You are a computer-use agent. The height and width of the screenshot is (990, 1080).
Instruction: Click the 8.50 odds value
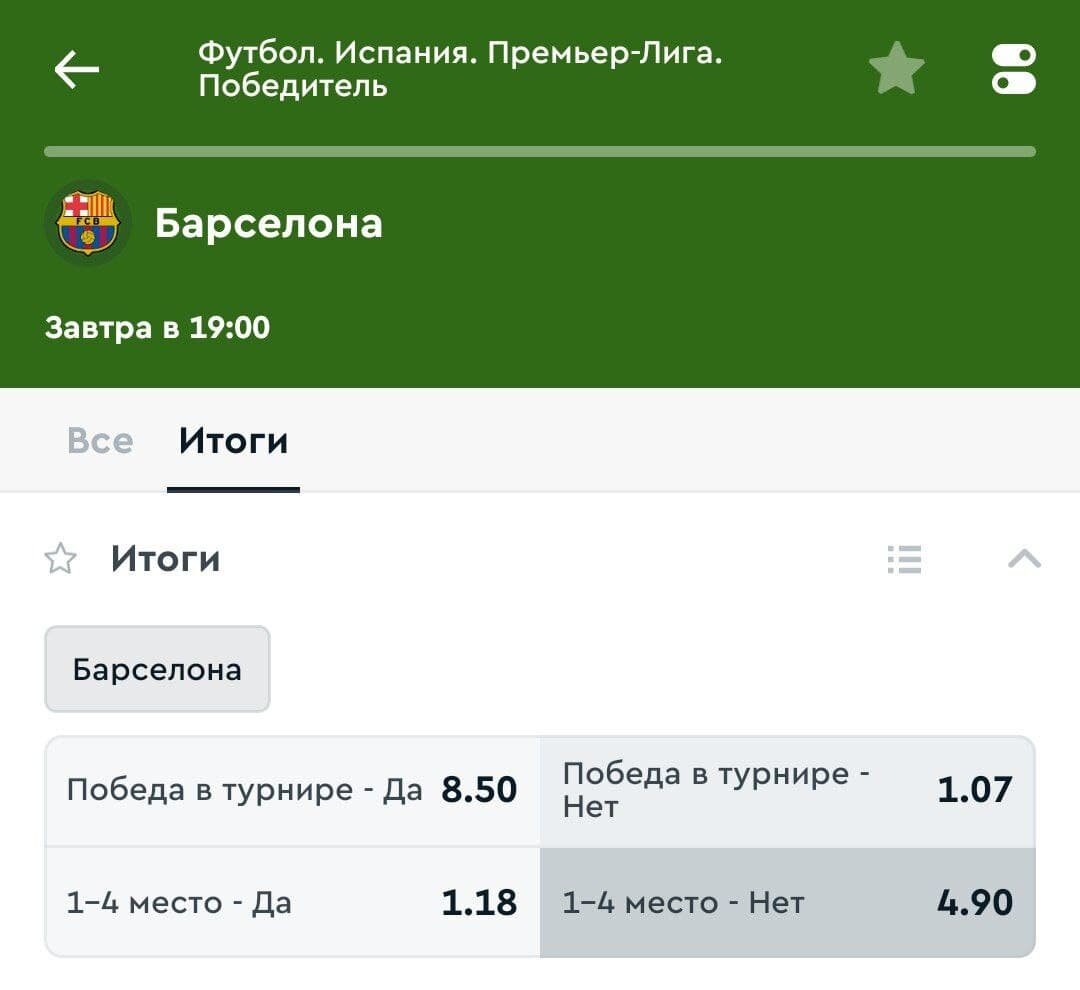(x=479, y=790)
